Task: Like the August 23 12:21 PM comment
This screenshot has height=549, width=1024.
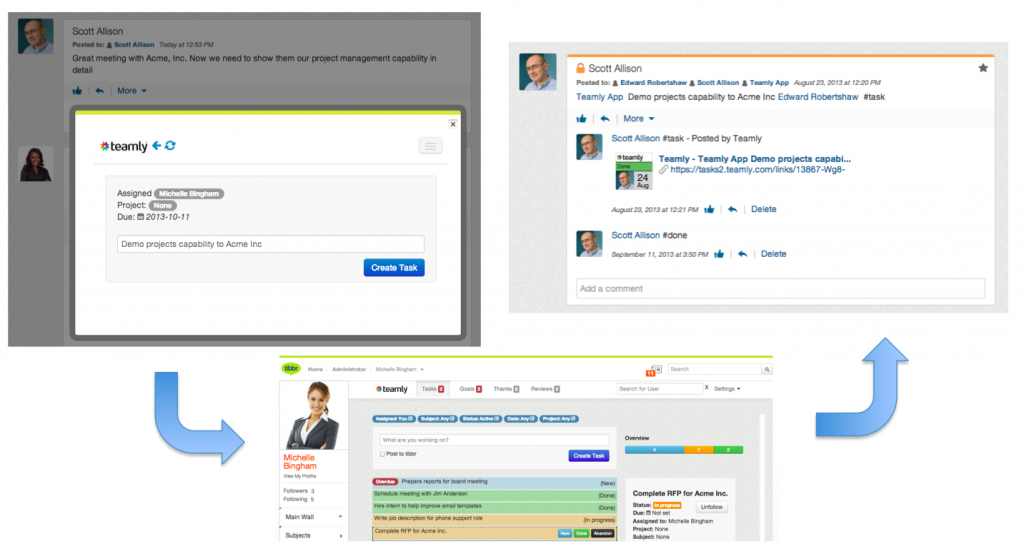Action: pos(709,210)
